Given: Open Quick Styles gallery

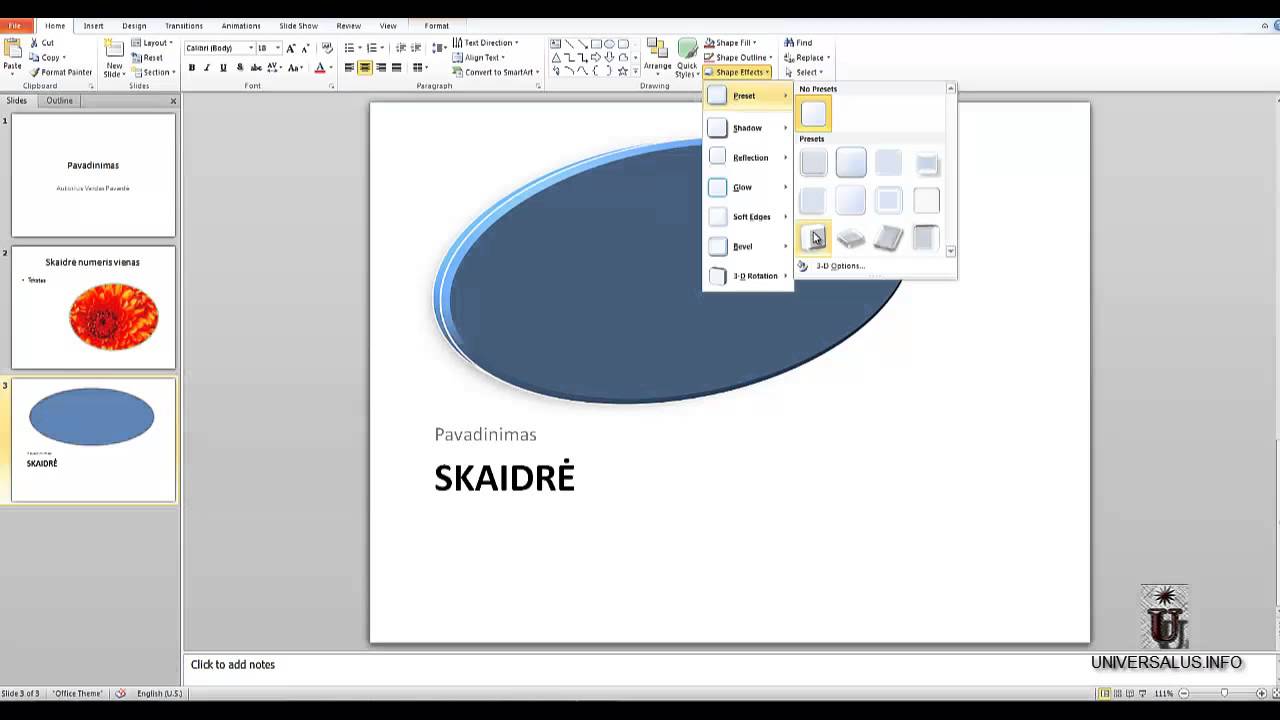Looking at the screenshot, I should coord(687,58).
